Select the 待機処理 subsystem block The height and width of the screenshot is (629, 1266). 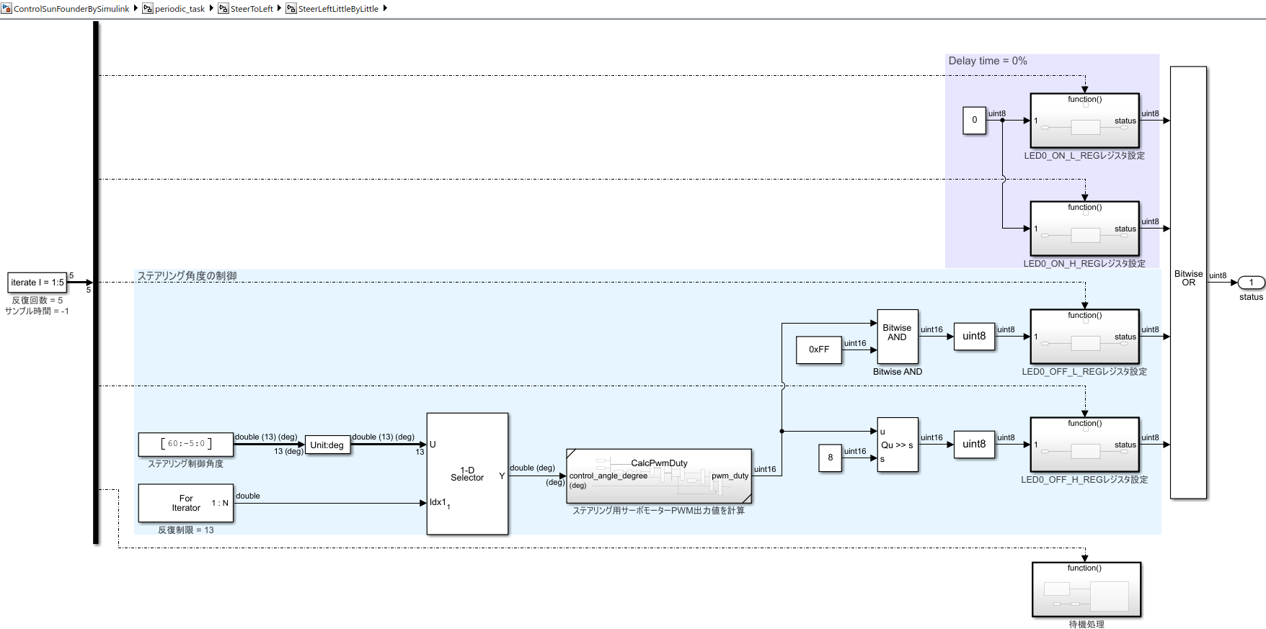[x=1085, y=590]
